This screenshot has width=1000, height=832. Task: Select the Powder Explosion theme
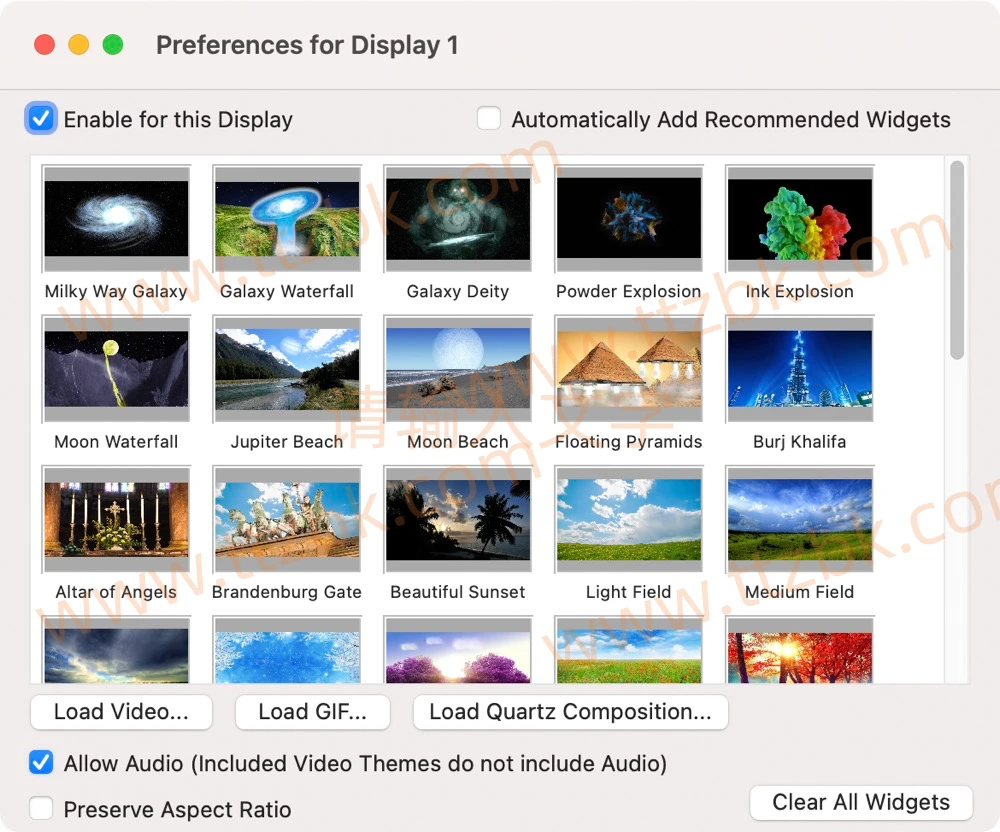point(629,219)
